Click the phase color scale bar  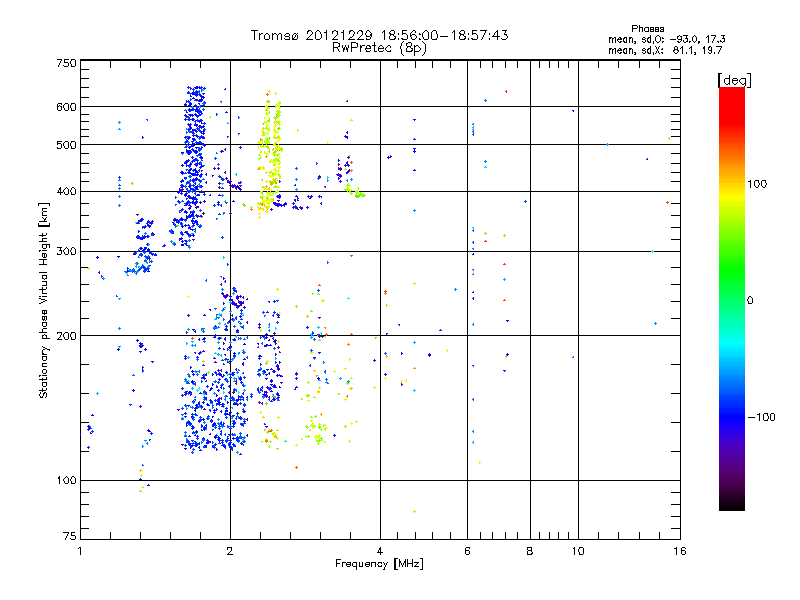(732, 298)
